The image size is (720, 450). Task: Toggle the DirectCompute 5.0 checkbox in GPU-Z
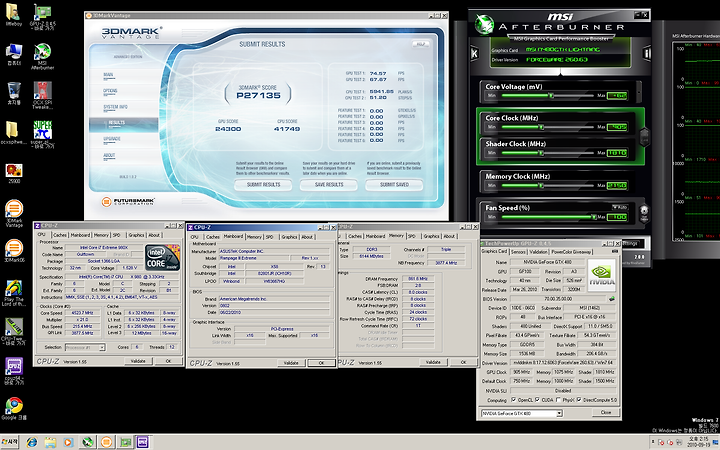tap(579, 399)
